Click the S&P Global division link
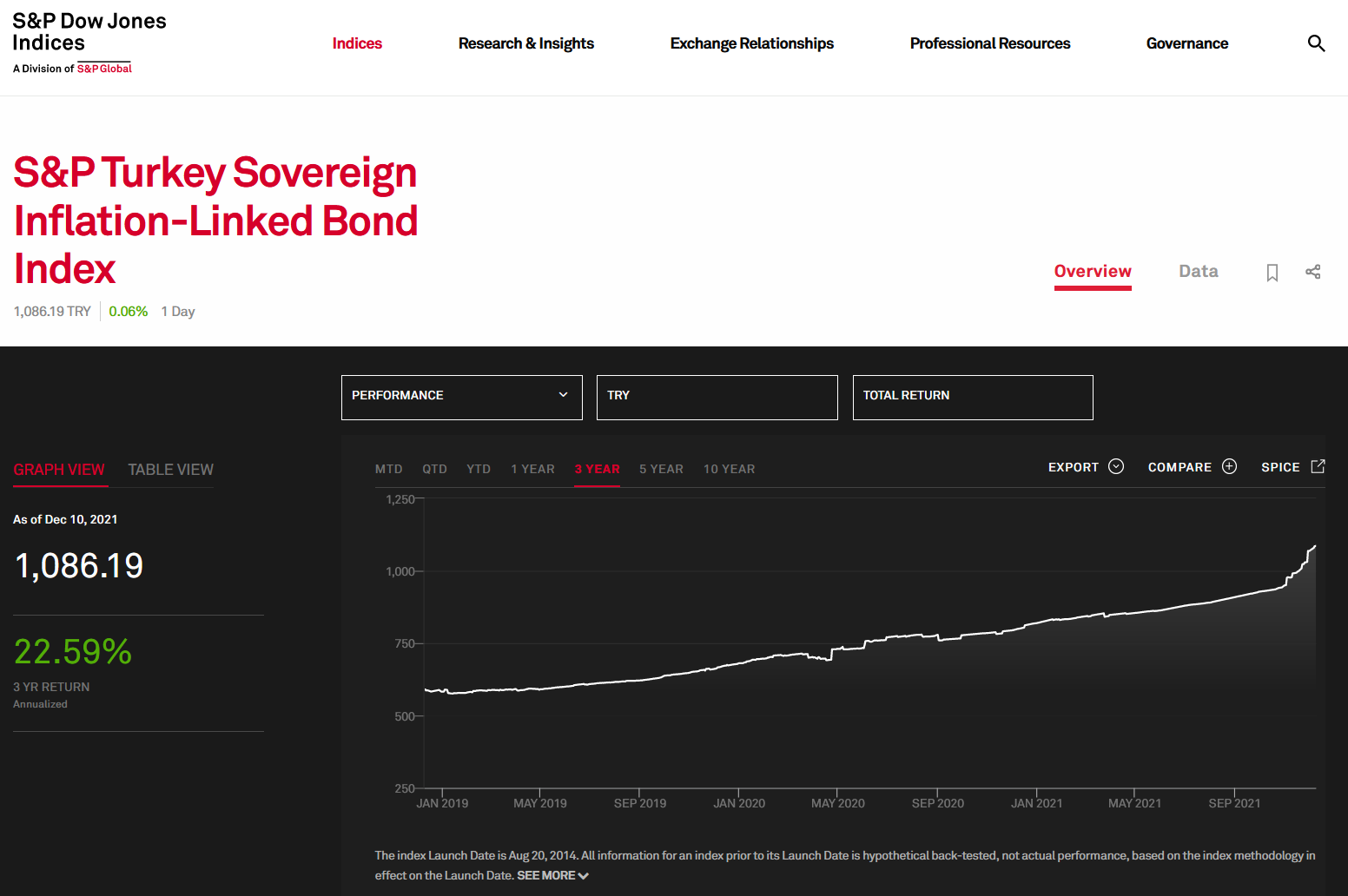 click(x=104, y=69)
